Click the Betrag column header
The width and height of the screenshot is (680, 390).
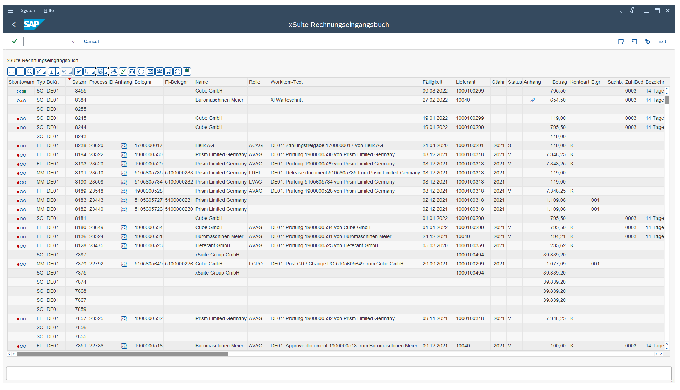point(554,82)
